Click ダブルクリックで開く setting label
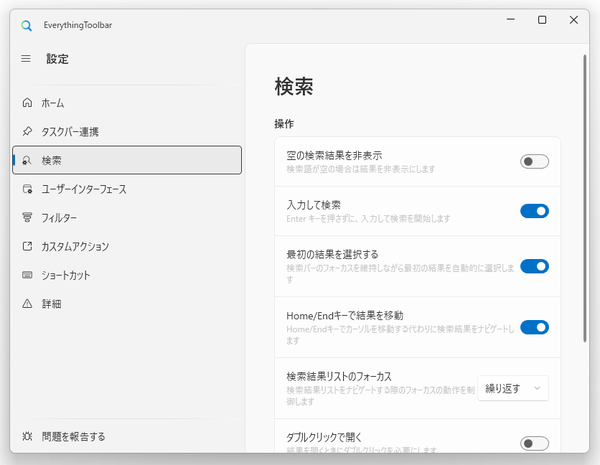This screenshot has height=465, width=600. coord(324,437)
